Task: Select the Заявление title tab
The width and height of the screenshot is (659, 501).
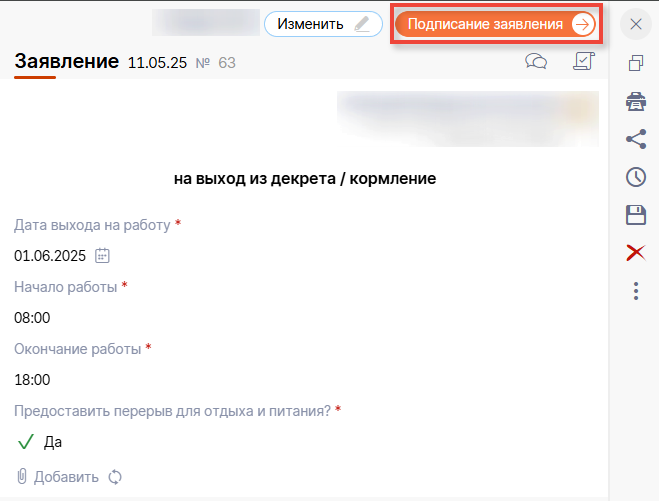Action: pos(66,62)
